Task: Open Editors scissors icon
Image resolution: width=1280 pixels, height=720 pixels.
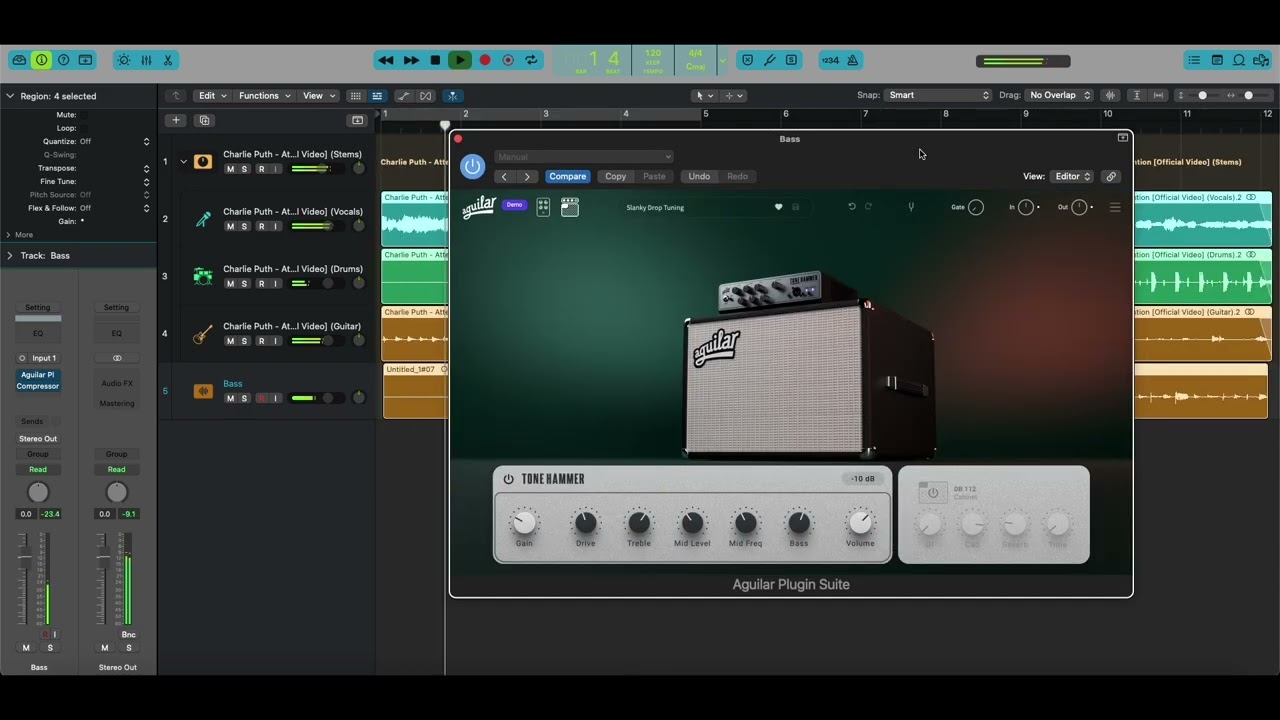Action: coord(168,60)
